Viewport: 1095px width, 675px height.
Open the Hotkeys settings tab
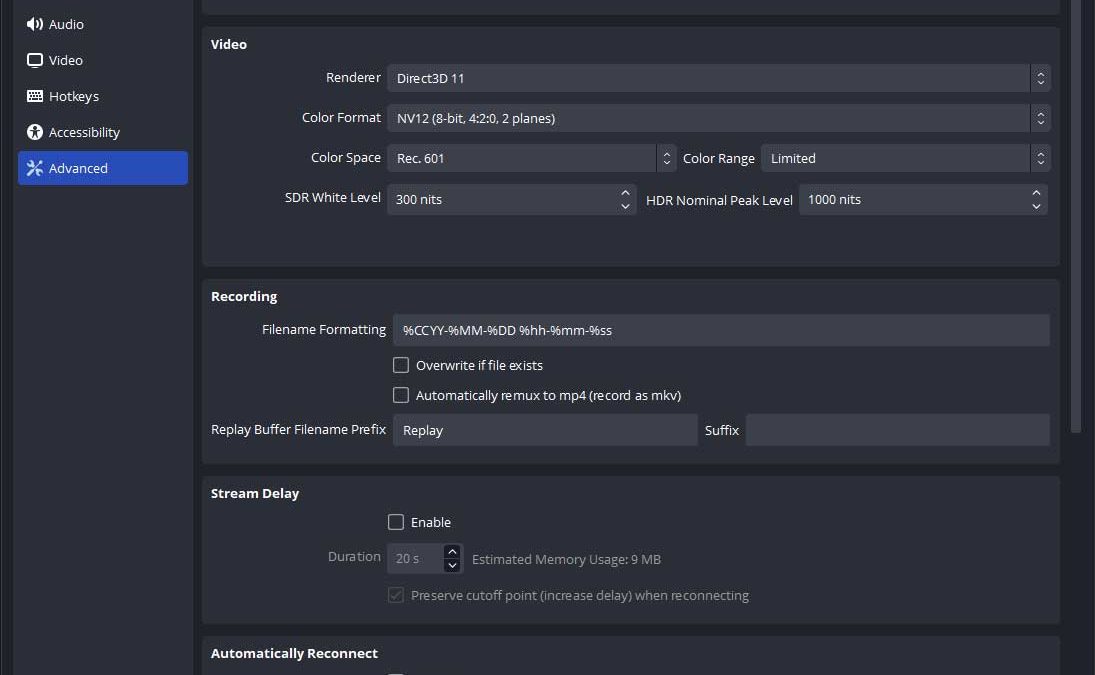(73, 96)
